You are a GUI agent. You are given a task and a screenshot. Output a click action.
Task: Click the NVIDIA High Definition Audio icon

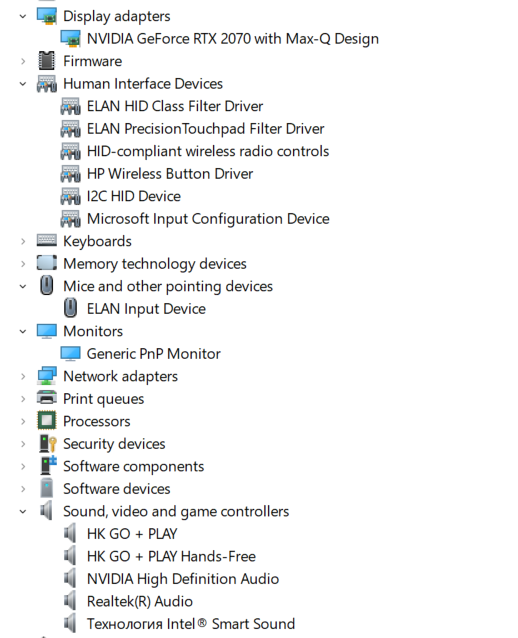[70, 578]
